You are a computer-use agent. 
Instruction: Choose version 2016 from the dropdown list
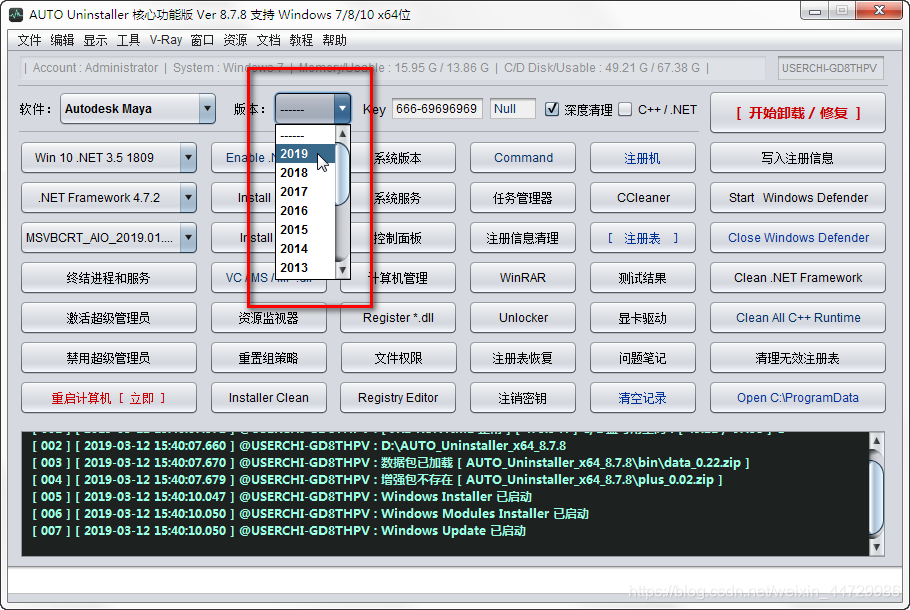point(295,211)
